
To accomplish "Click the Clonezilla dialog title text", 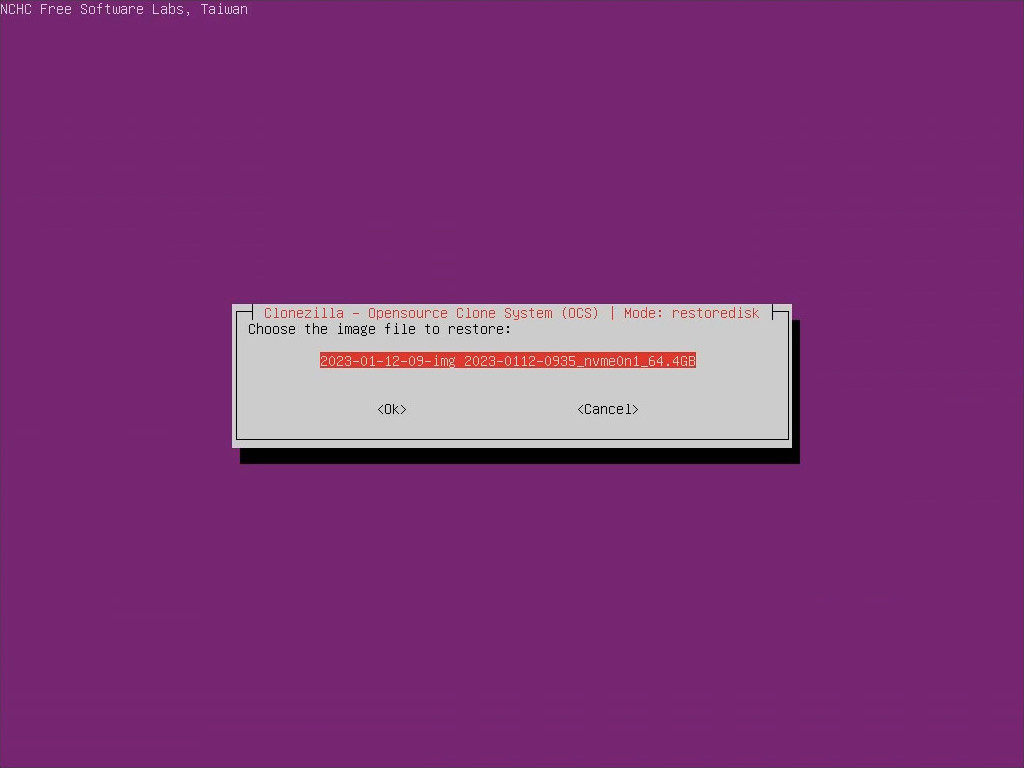I will 511,313.
